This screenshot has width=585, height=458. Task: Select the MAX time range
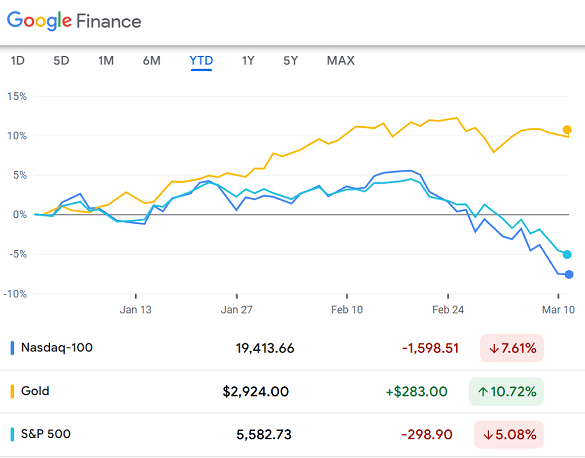point(341,60)
